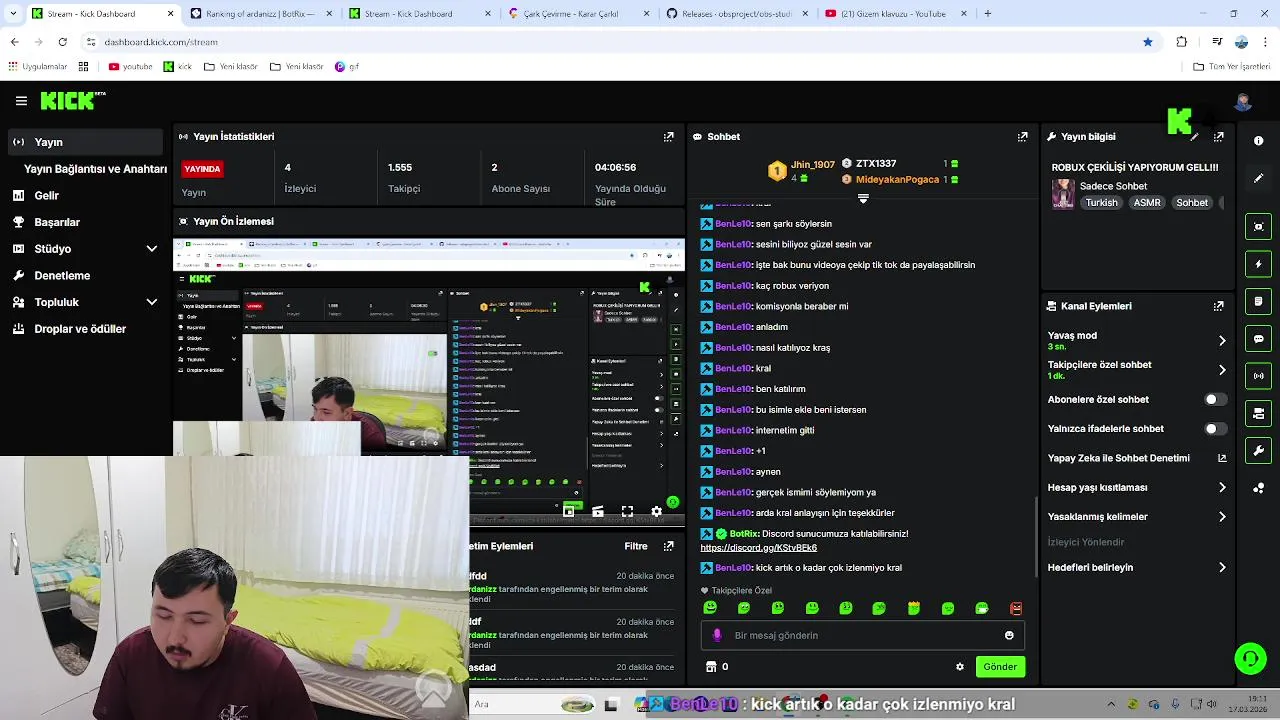Click the shop icon below message box
1280x720 pixels.
tap(711, 667)
